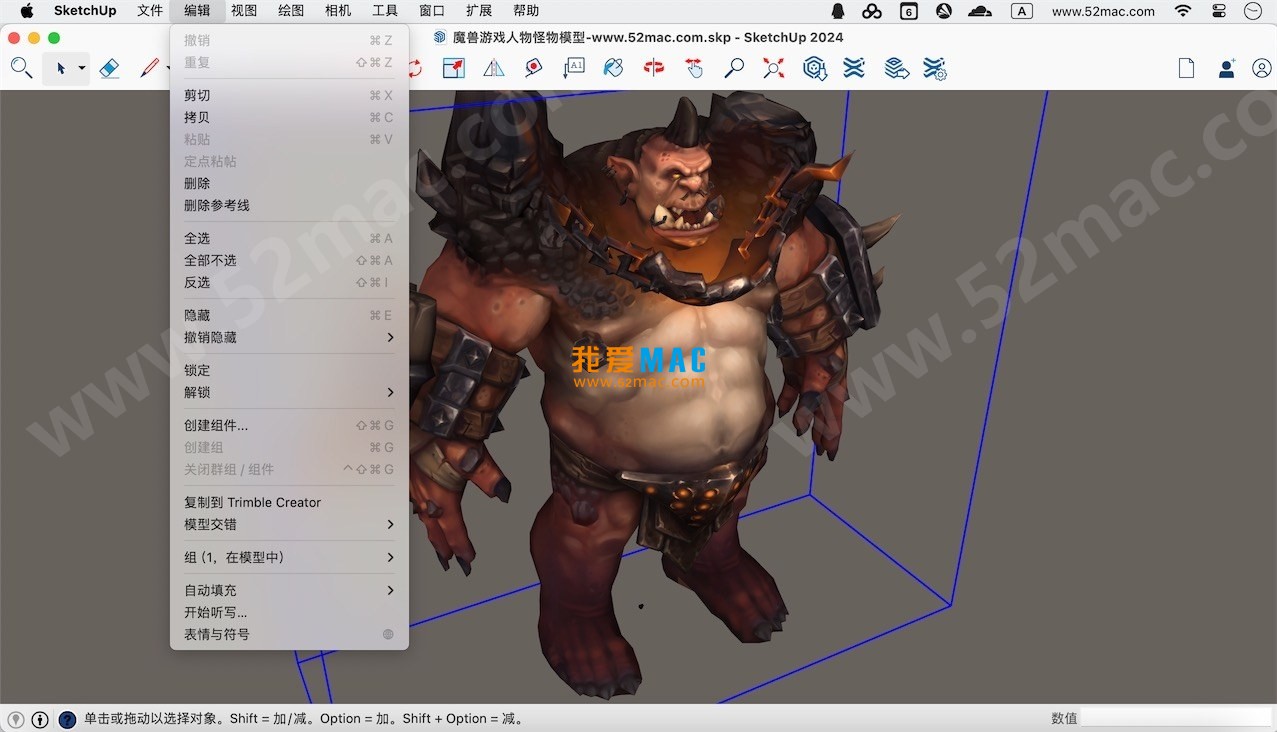Viewport: 1277px width, 732px height.
Task: Open the 3D Warehouse icon
Action: 815,68
